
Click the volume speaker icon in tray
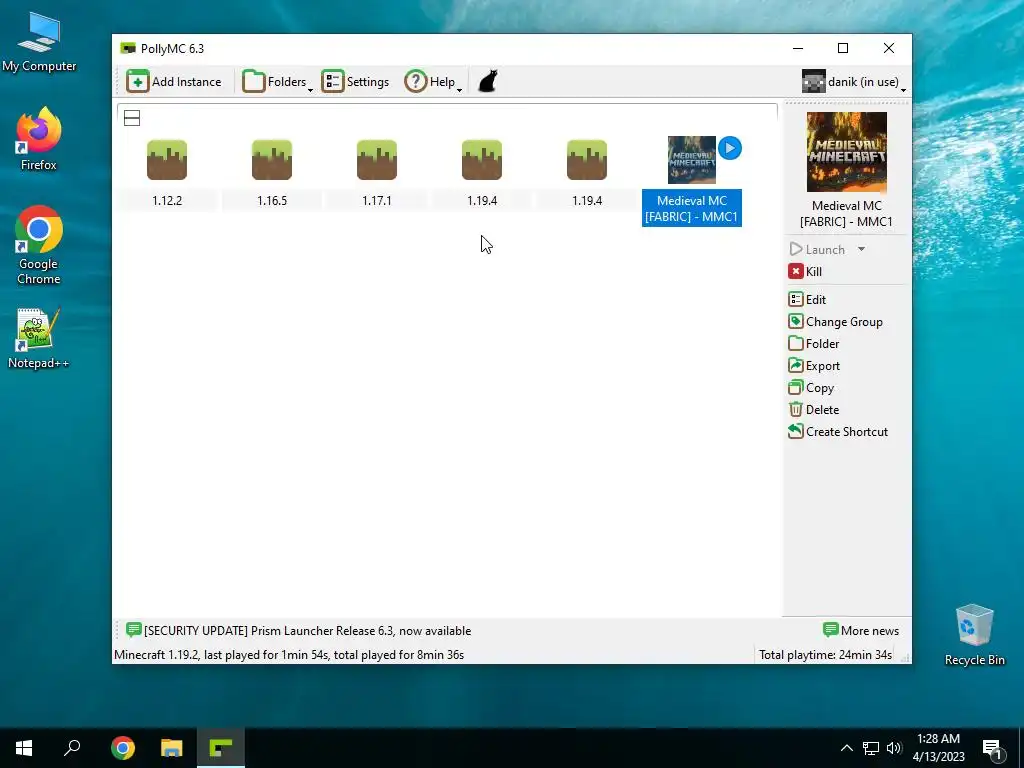[894, 748]
